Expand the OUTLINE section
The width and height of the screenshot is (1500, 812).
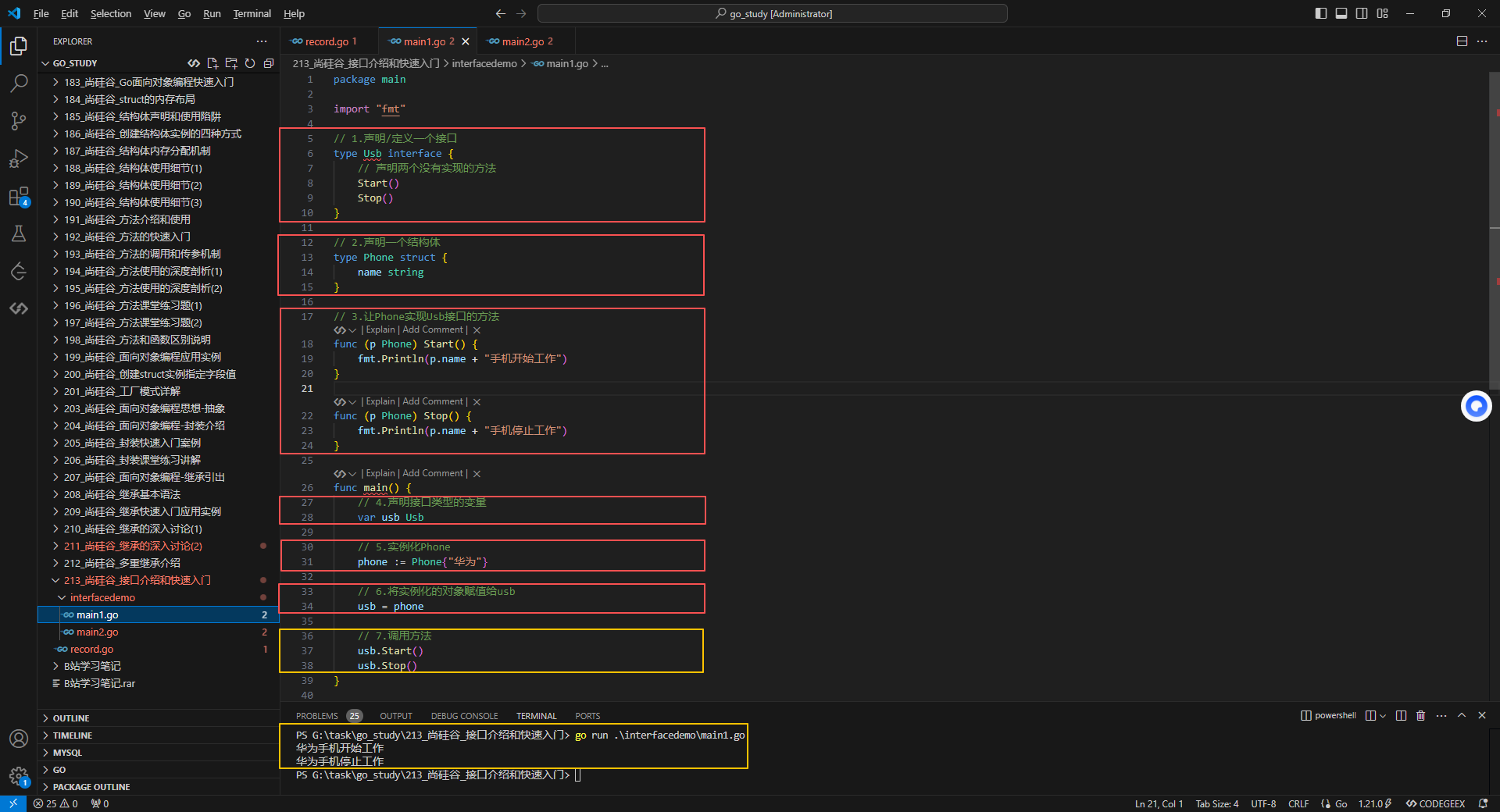[x=159, y=718]
